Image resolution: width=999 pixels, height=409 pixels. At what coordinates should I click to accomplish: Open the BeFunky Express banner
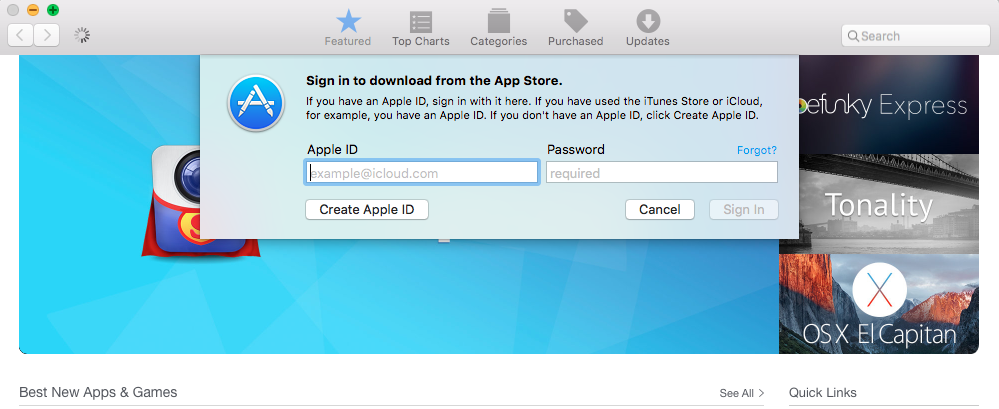coord(888,104)
